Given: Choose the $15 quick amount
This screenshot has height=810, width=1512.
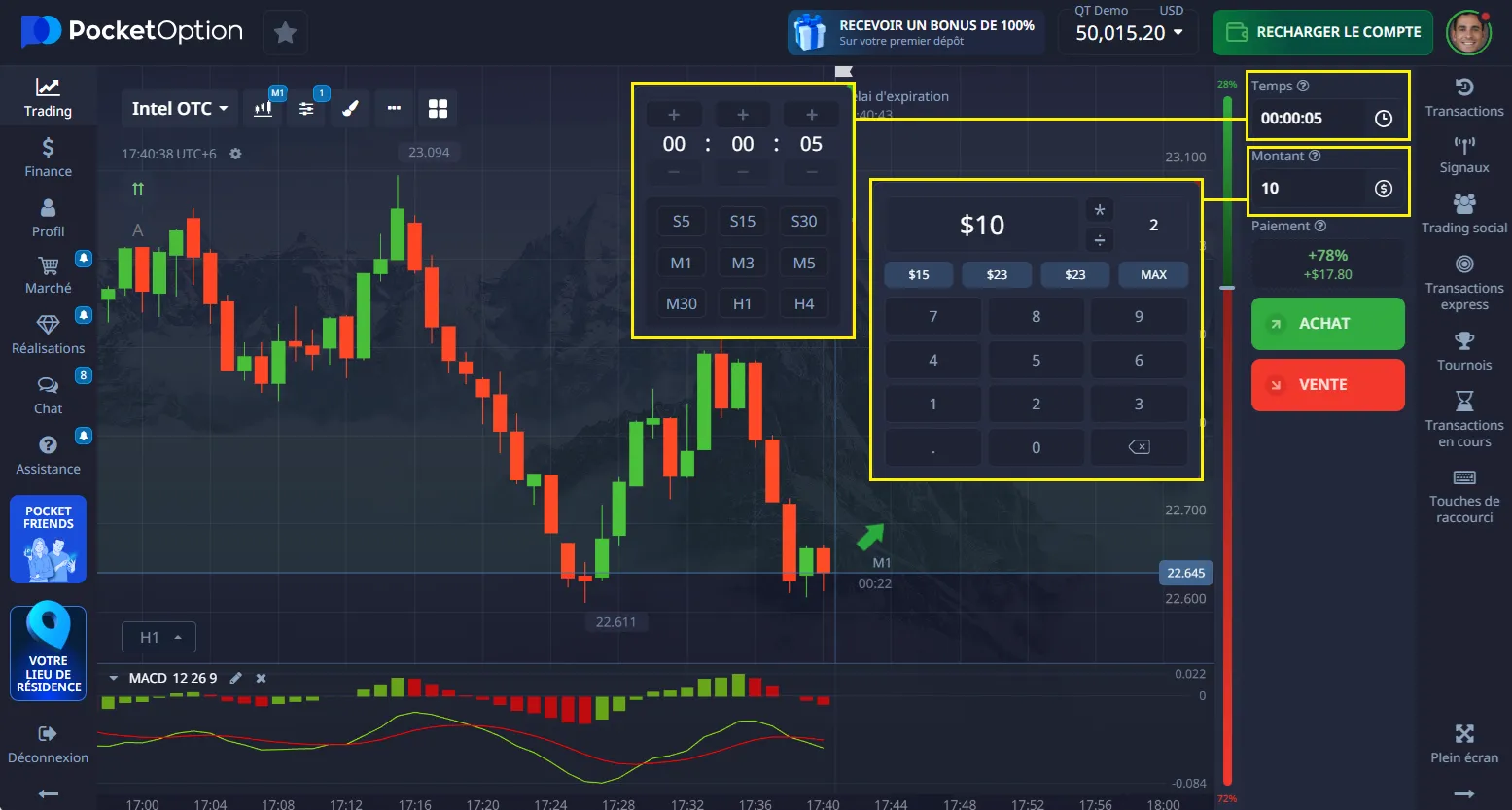Looking at the screenshot, I should pos(918,274).
